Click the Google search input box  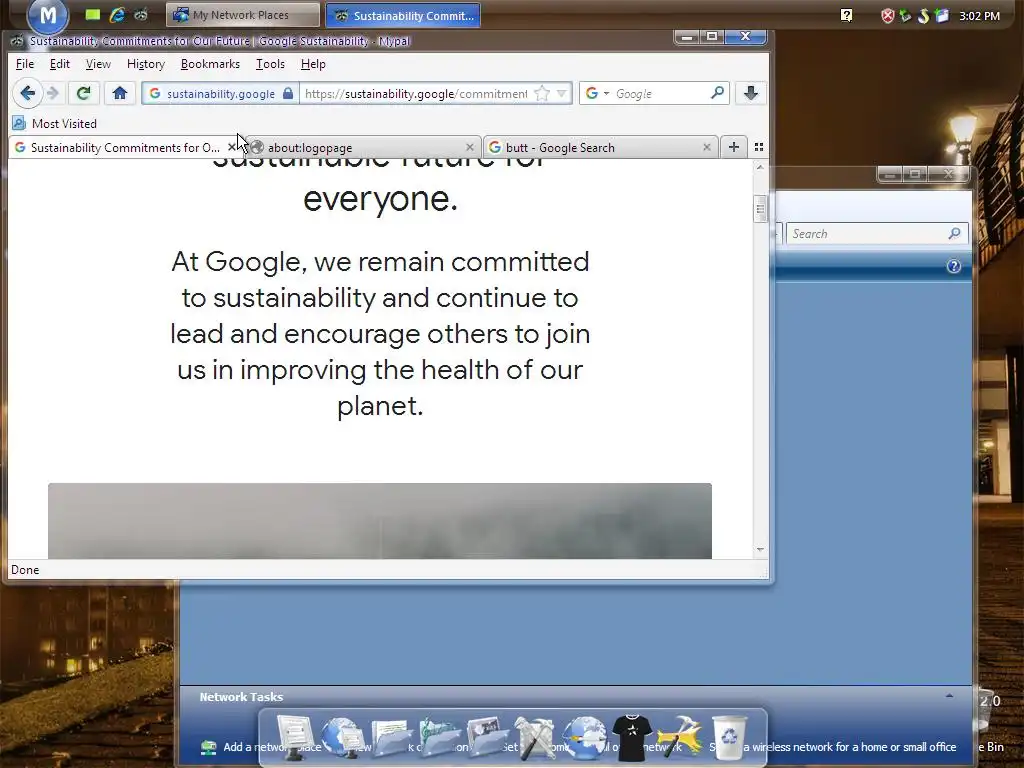tap(660, 93)
